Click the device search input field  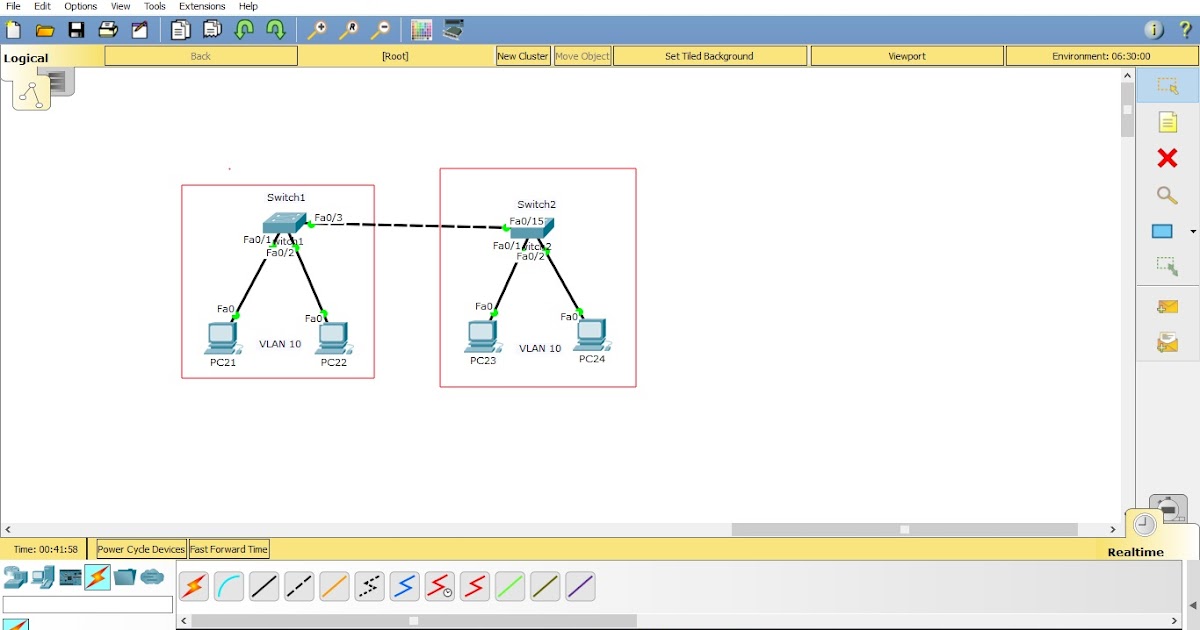[88, 605]
